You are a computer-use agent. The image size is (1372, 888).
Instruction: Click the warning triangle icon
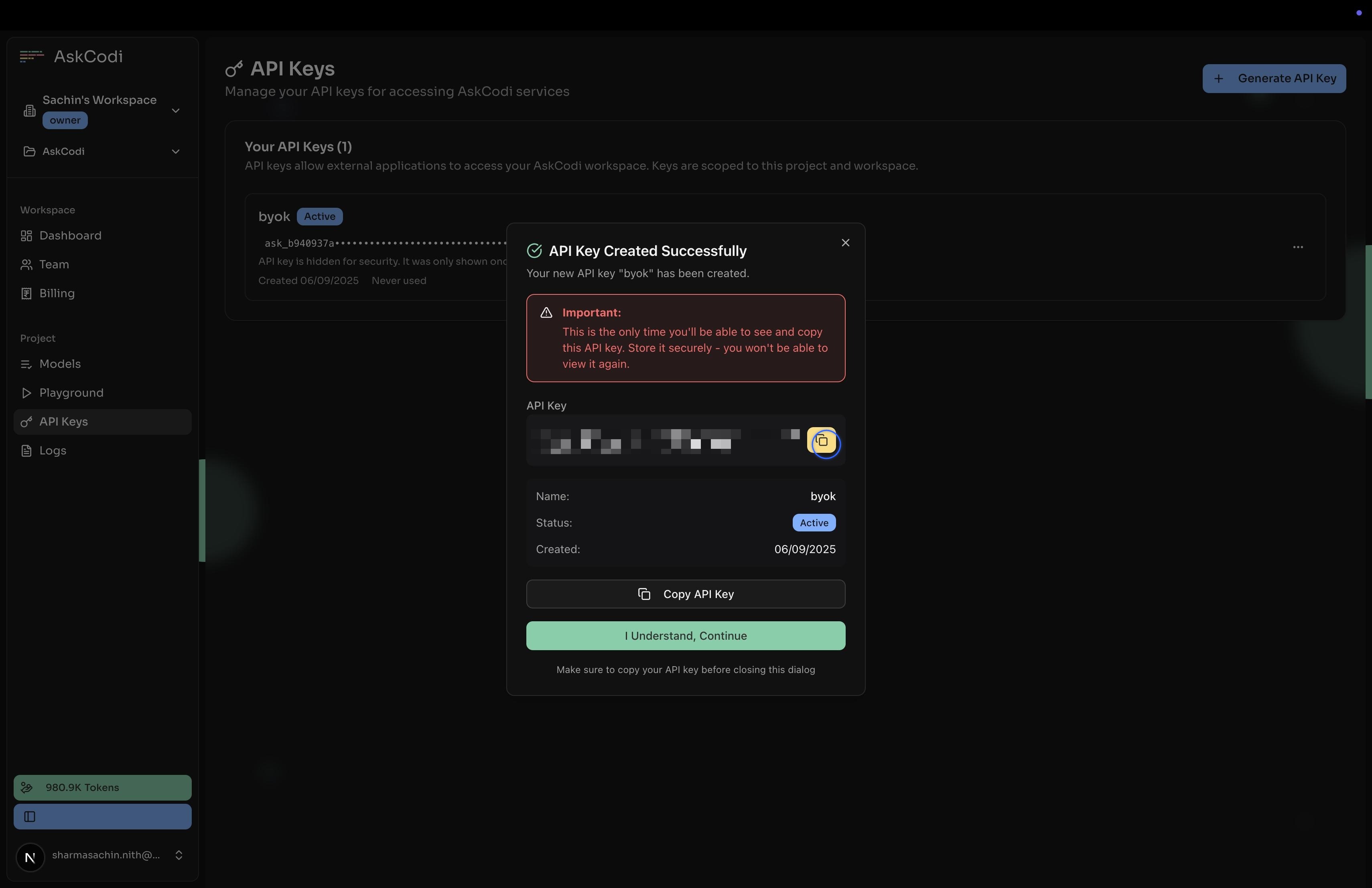pyautogui.click(x=546, y=313)
